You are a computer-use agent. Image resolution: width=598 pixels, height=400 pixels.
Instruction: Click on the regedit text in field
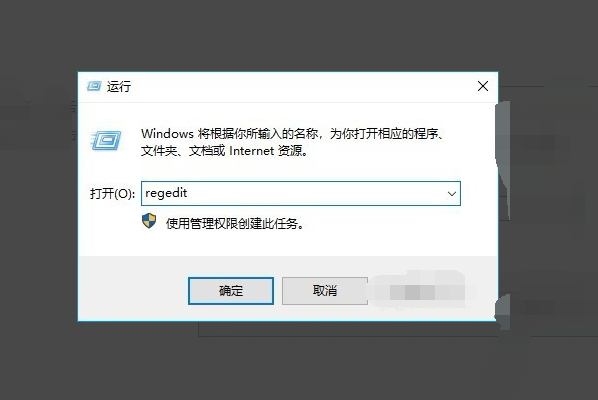pyautogui.click(x=166, y=193)
